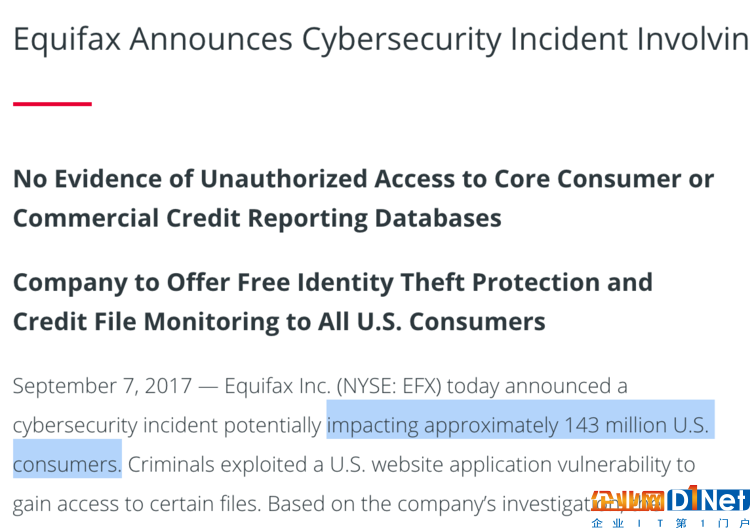The image size is (750, 528).
Task: Click the orange Chinese-character logo in the watermark
Action: (x=628, y=501)
